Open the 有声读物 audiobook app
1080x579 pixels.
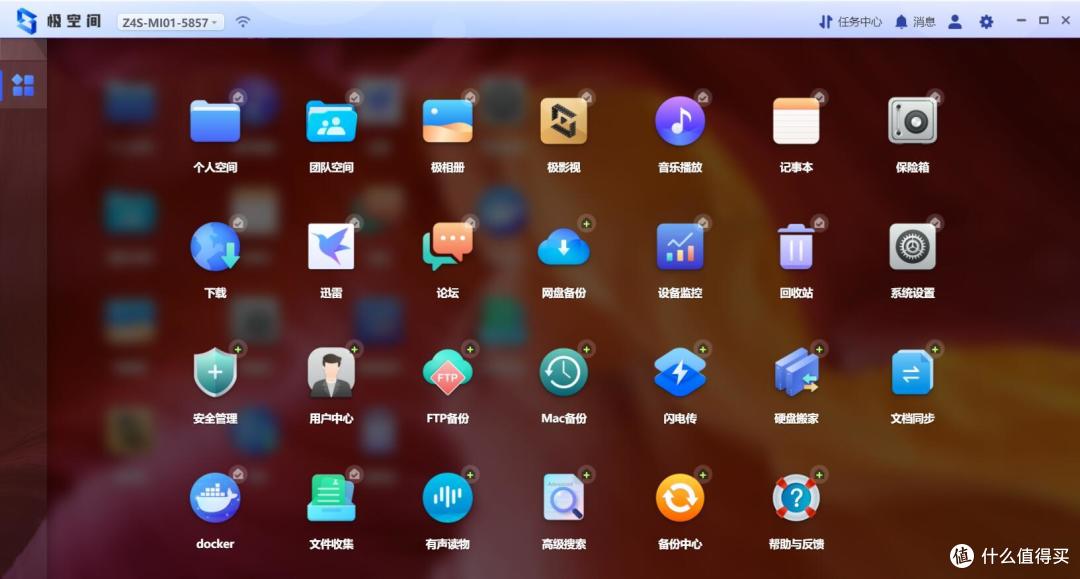448,498
